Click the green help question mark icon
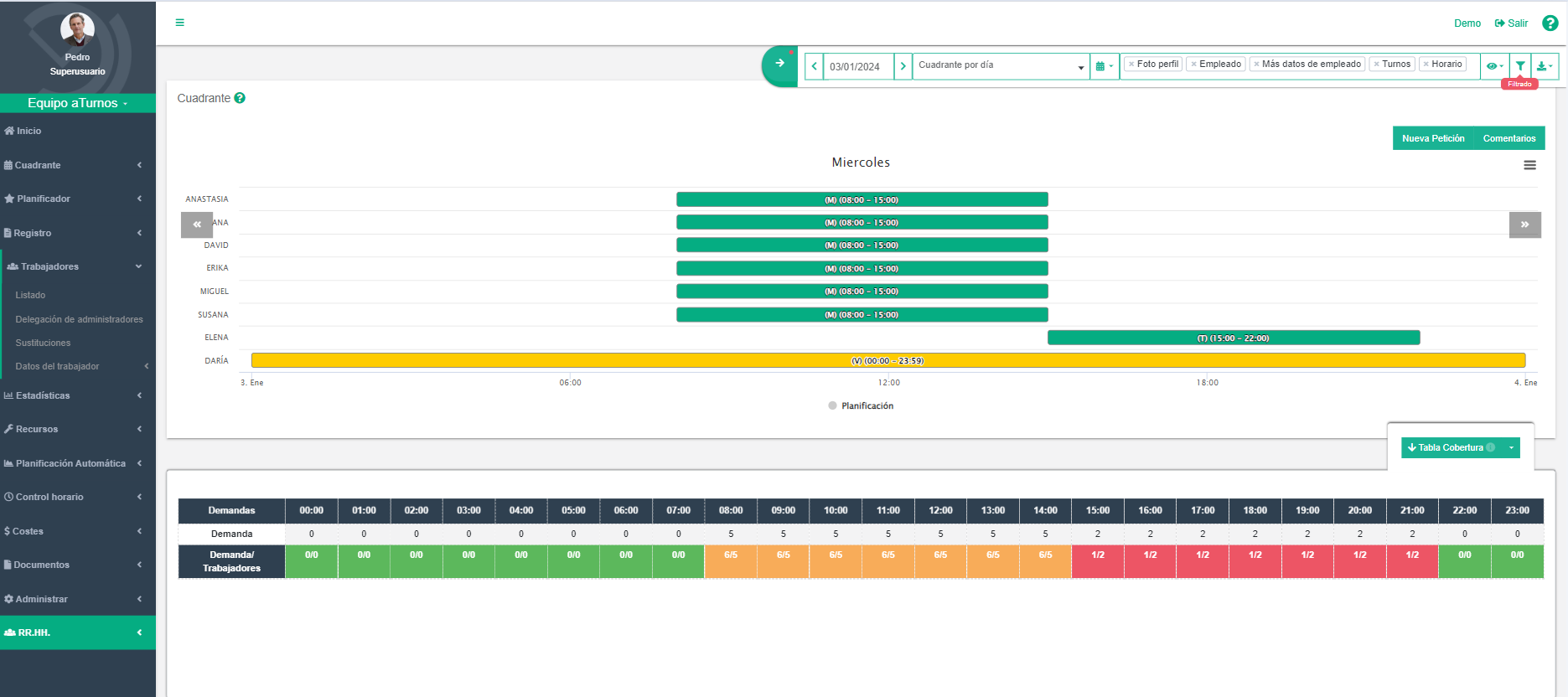This screenshot has width=1568, height=697. click(x=1550, y=23)
